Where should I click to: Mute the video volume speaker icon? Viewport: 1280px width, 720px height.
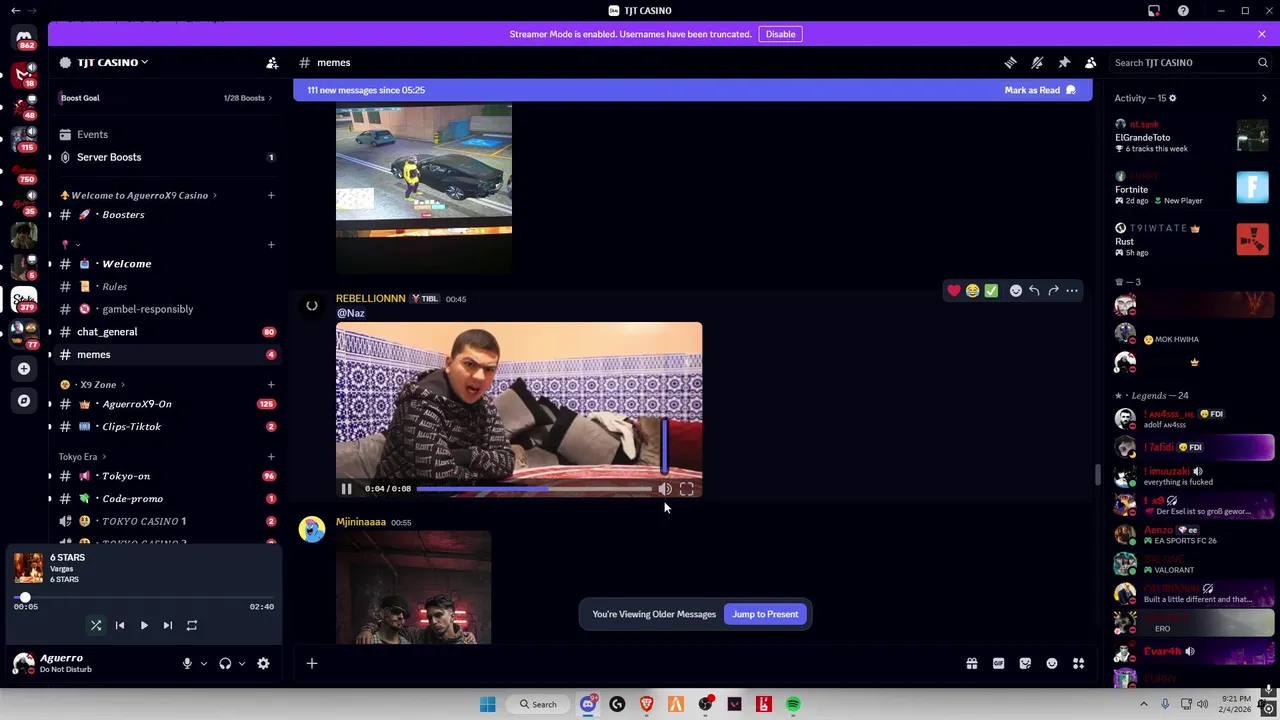(665, 489)
